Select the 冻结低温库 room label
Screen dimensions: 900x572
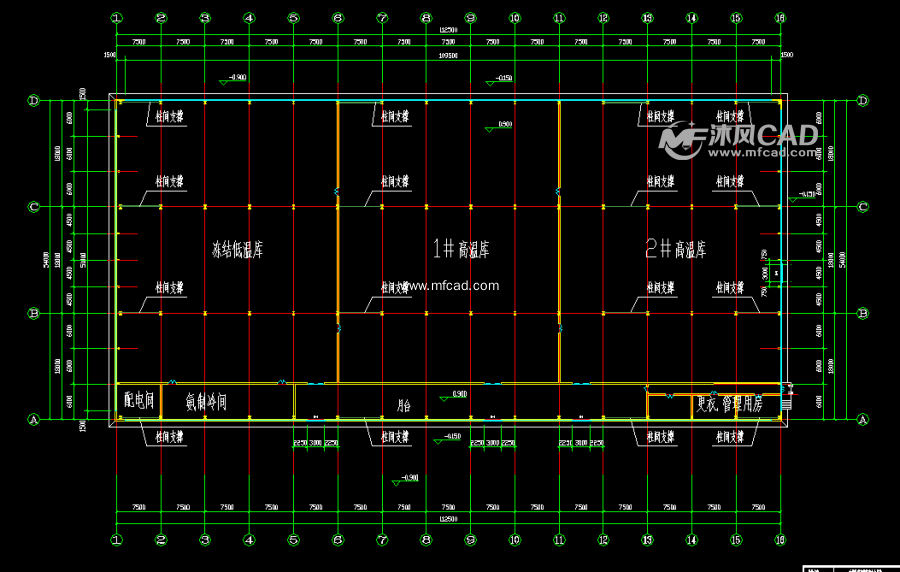pos(238,249)
